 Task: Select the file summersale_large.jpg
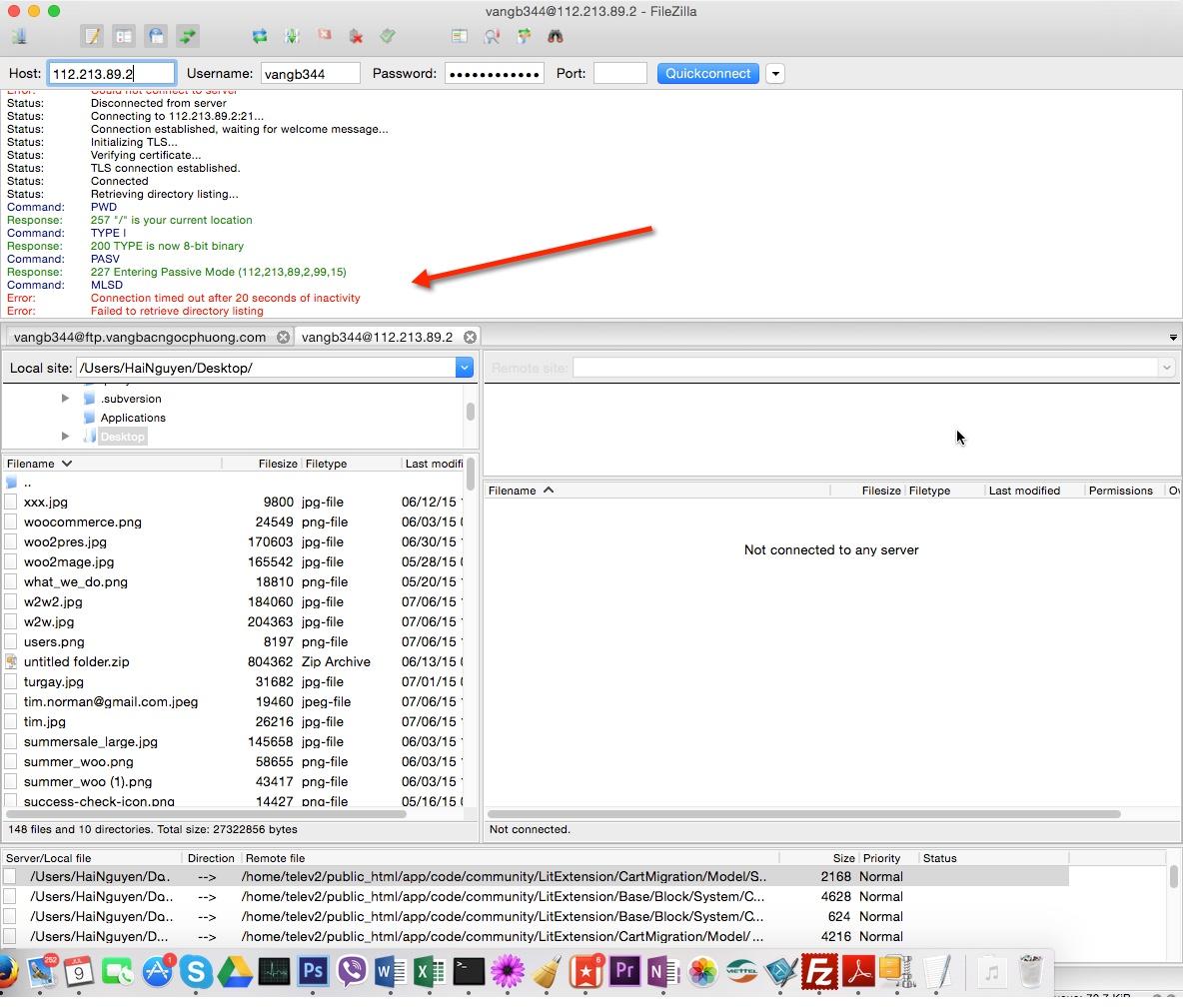pyautogui.click(x=234, y=741)
